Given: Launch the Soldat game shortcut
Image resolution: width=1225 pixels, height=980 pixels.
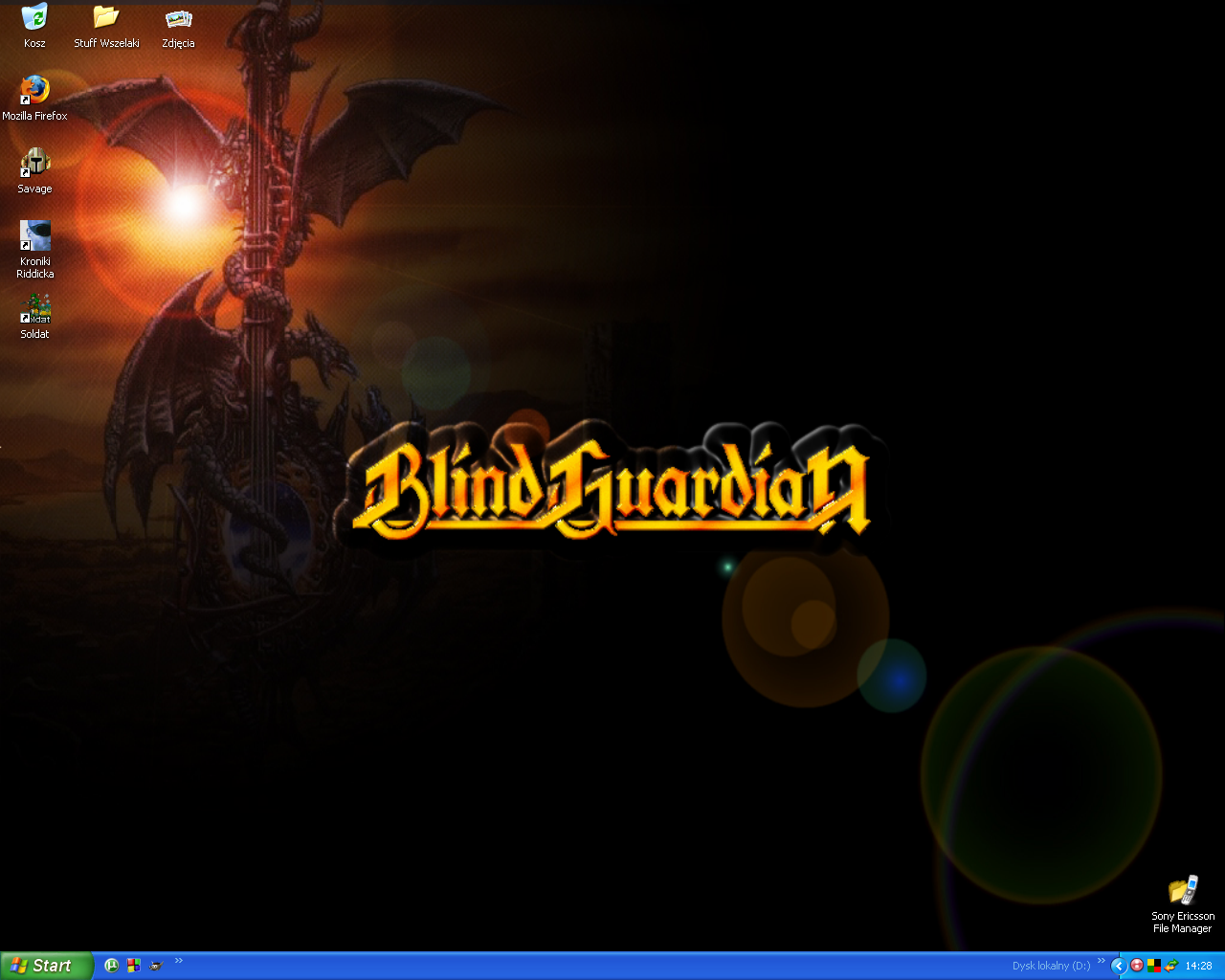Looking at the screenshot, I should (x=34, y=308).
